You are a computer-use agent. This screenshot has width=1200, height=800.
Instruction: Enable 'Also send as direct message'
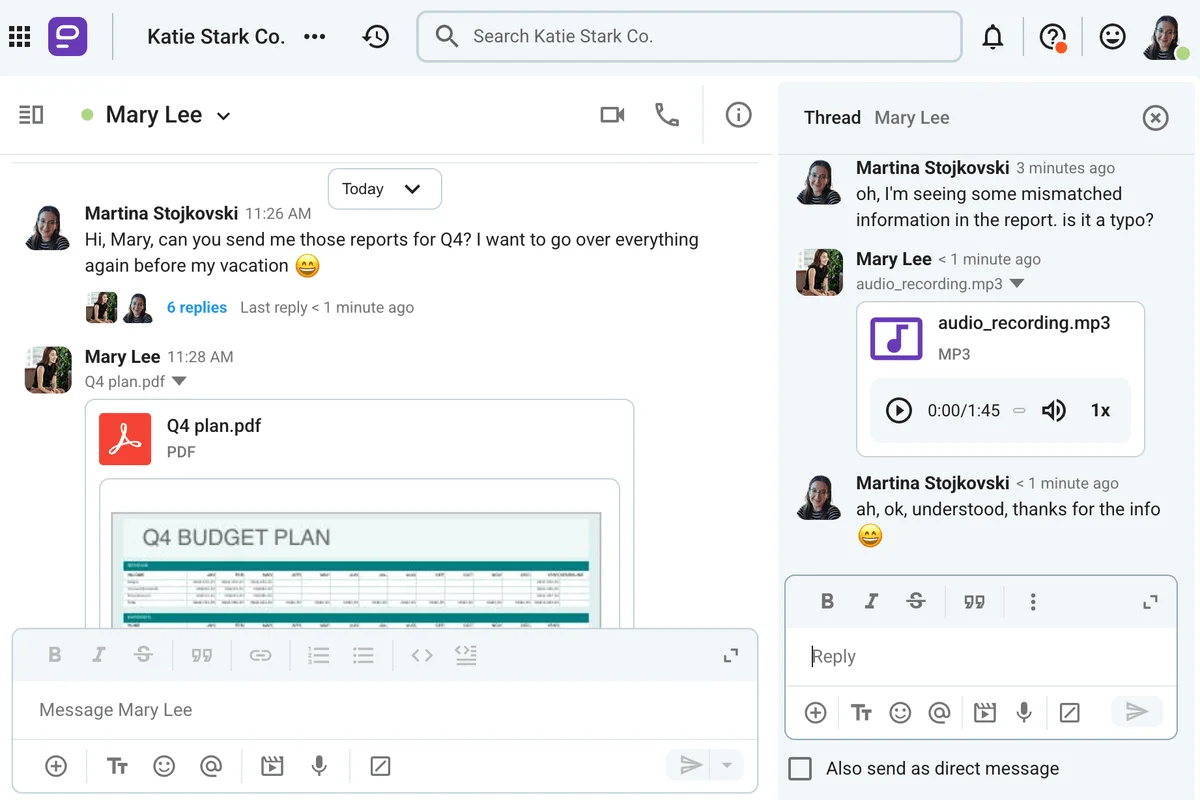[800, 768]
